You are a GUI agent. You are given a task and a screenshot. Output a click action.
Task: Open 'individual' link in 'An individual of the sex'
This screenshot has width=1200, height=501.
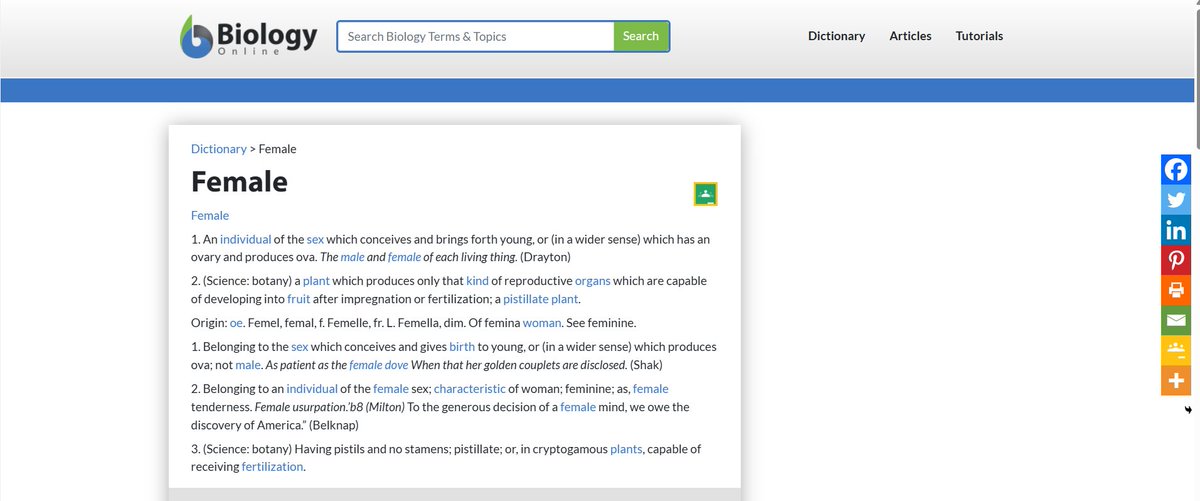[245, 240]
